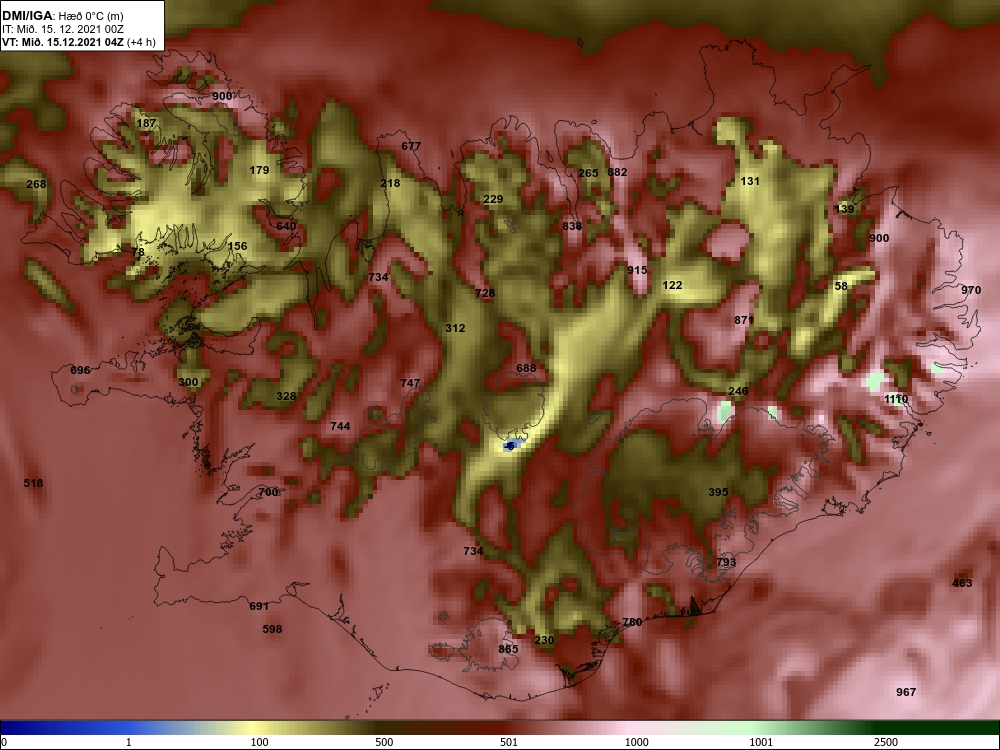The width and height of the screenshot is (1000, 750).
Task: Select the 793 map value
Action: [726, 562]
